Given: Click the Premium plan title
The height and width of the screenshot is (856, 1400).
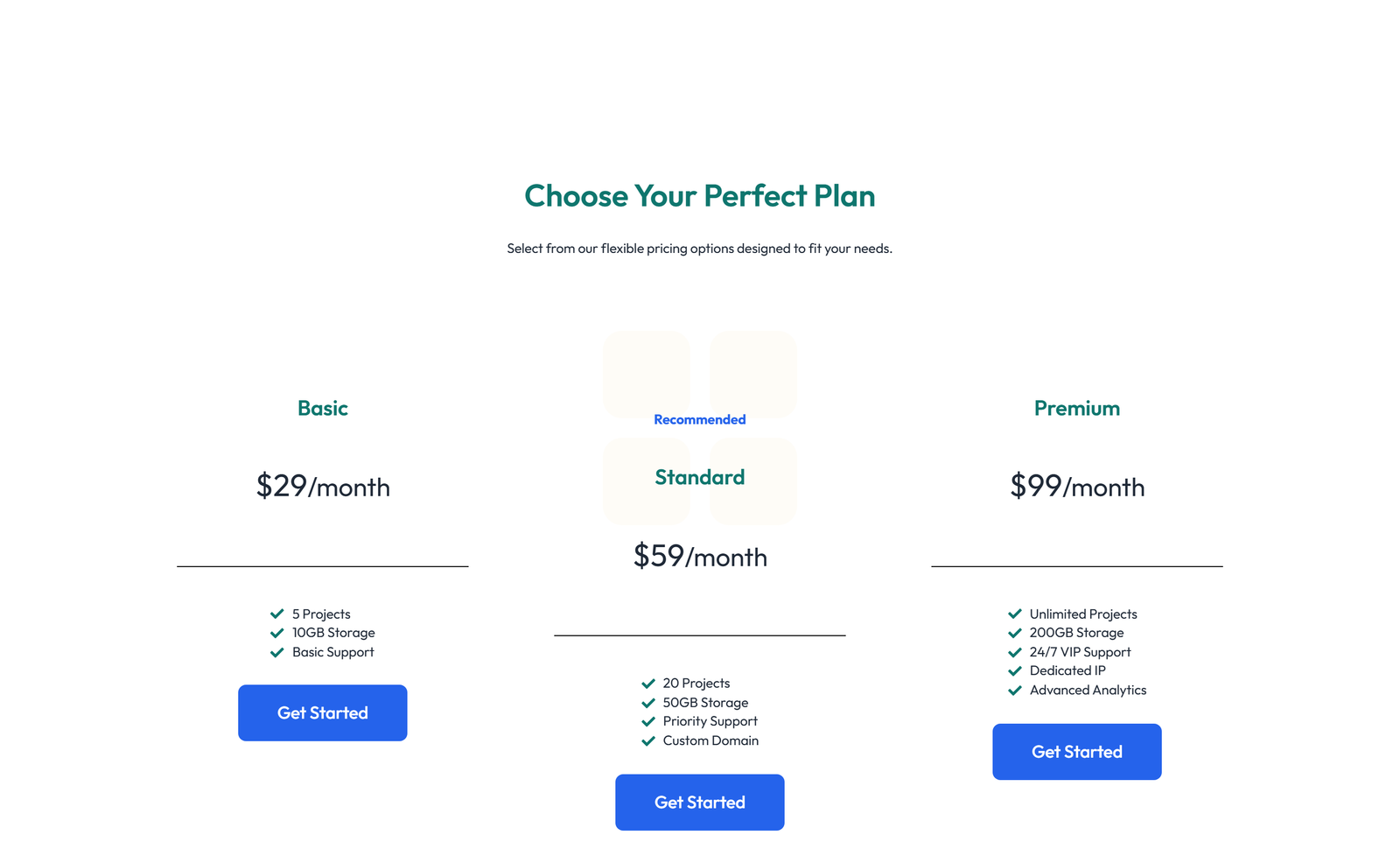Looking at the screenshot, I should [x=1076, y=408].
